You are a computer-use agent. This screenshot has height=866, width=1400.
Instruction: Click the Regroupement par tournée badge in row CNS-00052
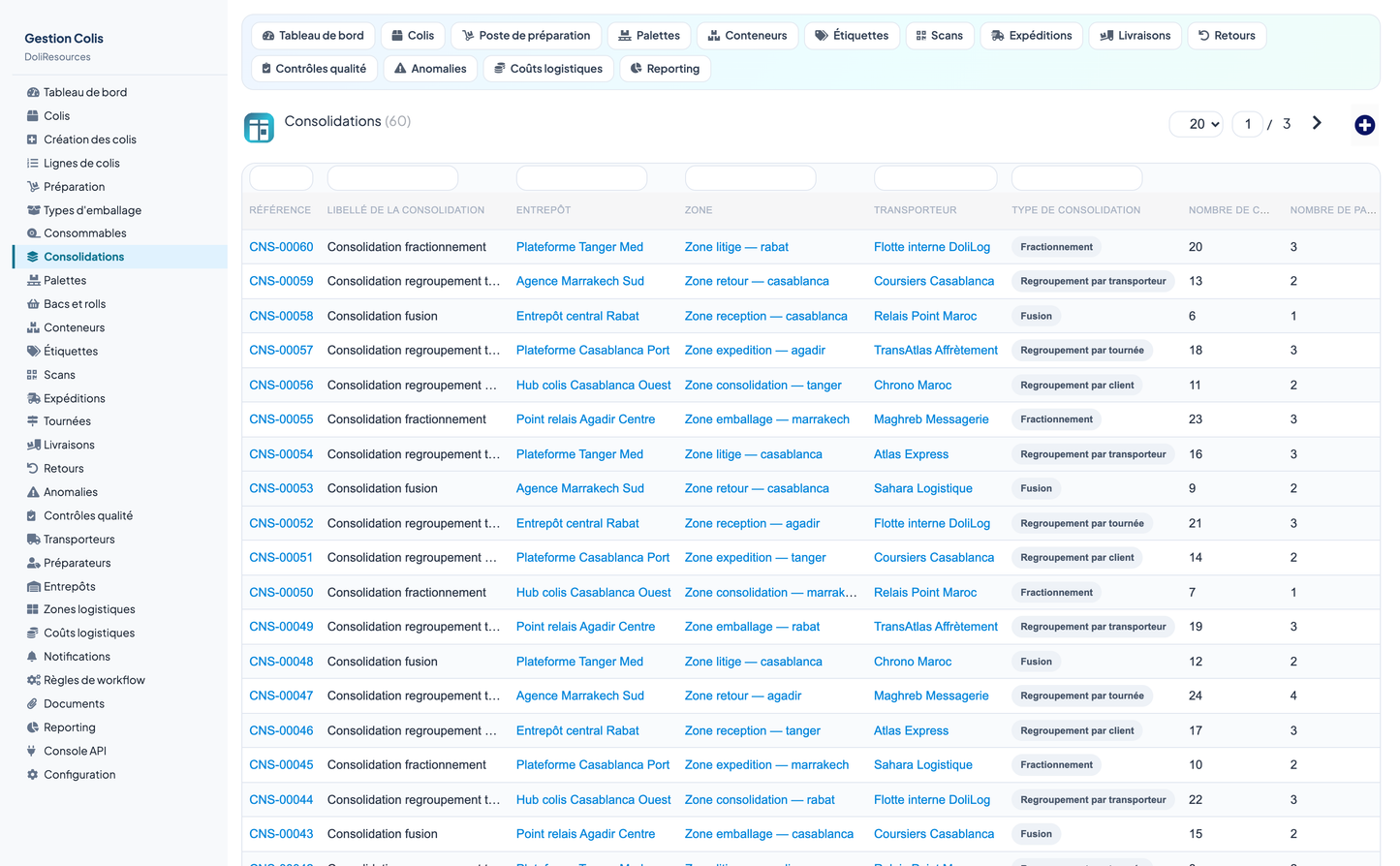pos(1082,524)
